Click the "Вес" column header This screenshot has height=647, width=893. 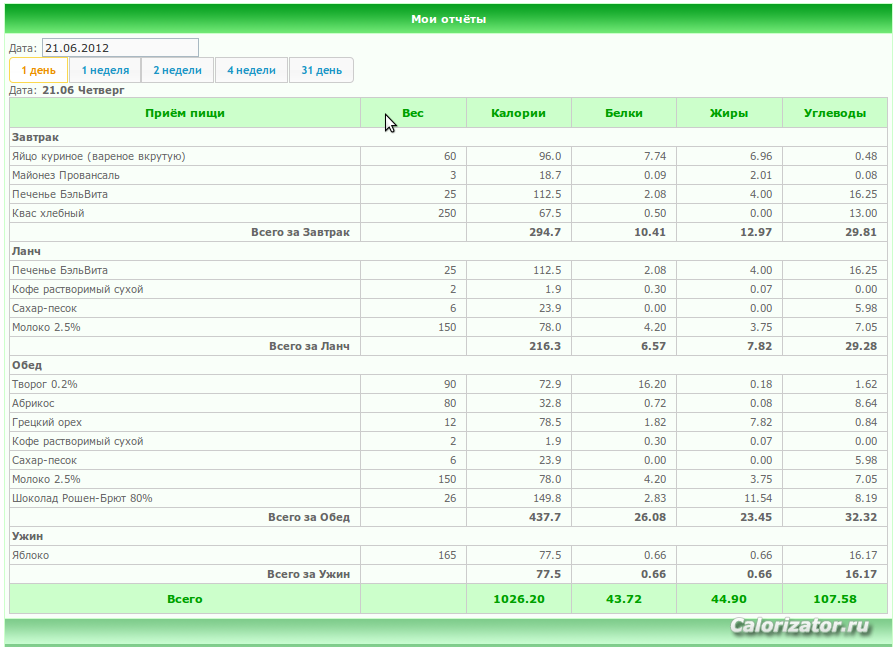click(x=413, y=113)
